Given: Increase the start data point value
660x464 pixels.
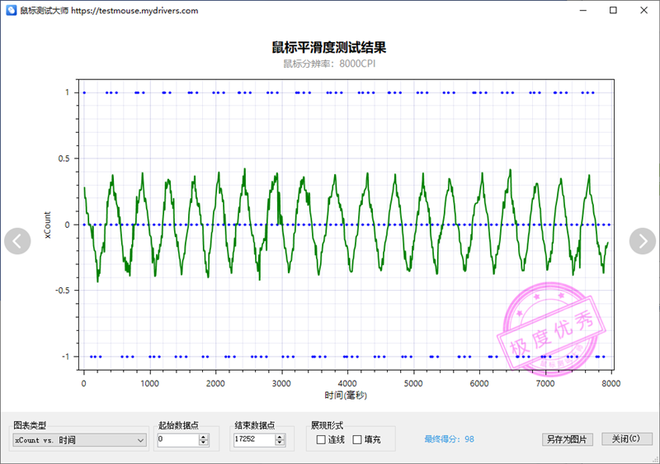Looking at the screenshot, I should coord(204,436).
